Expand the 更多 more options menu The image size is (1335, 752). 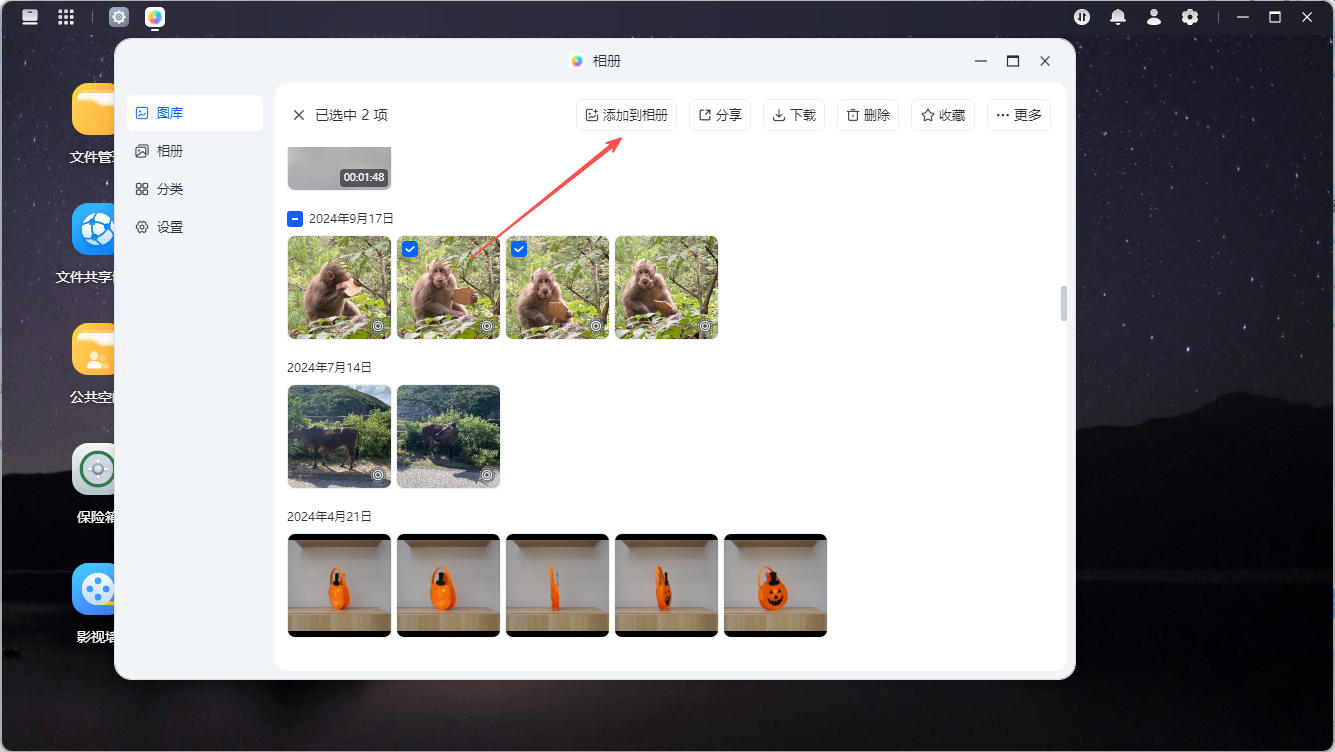click(1019, 115)
